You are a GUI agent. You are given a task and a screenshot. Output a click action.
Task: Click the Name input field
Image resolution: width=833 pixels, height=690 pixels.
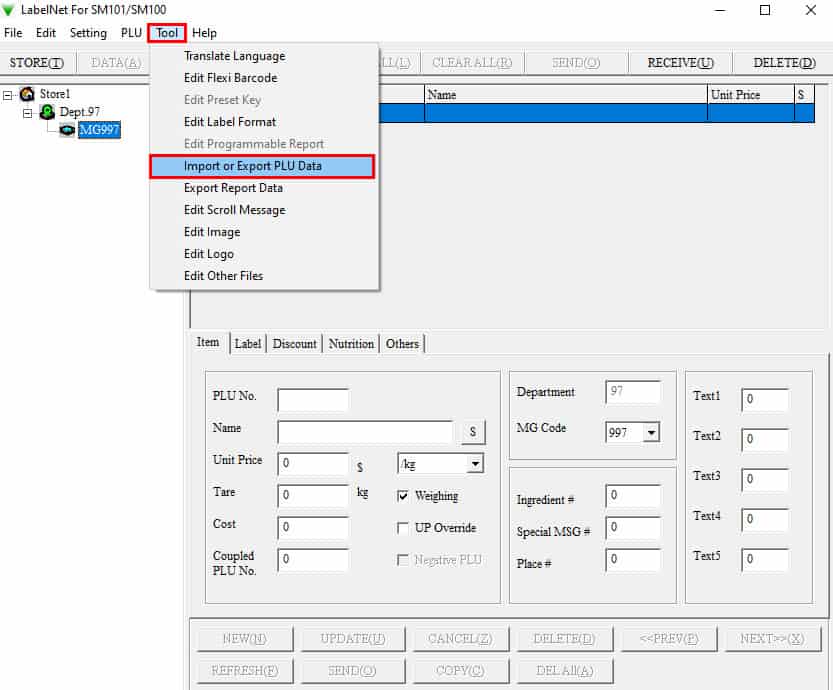pyautogui.click(x=366, y=432)
